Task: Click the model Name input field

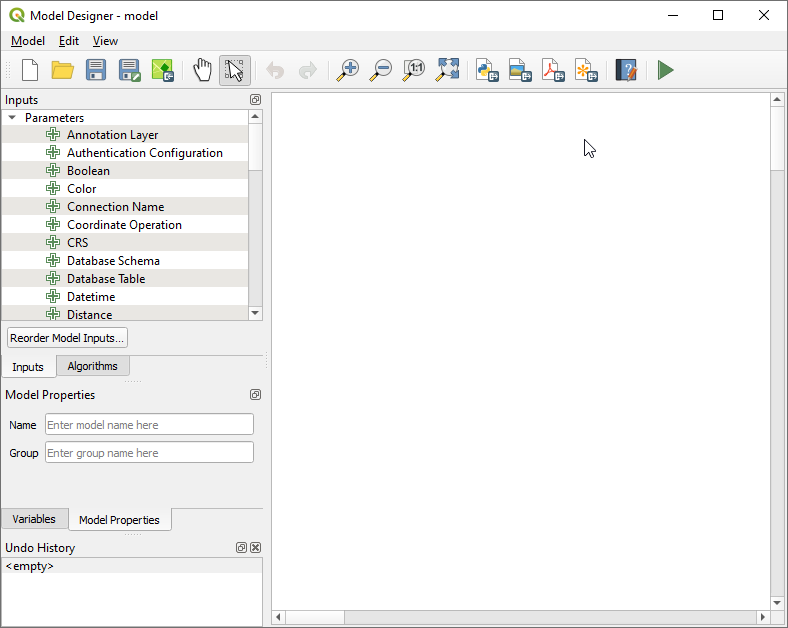Action: 149,425
